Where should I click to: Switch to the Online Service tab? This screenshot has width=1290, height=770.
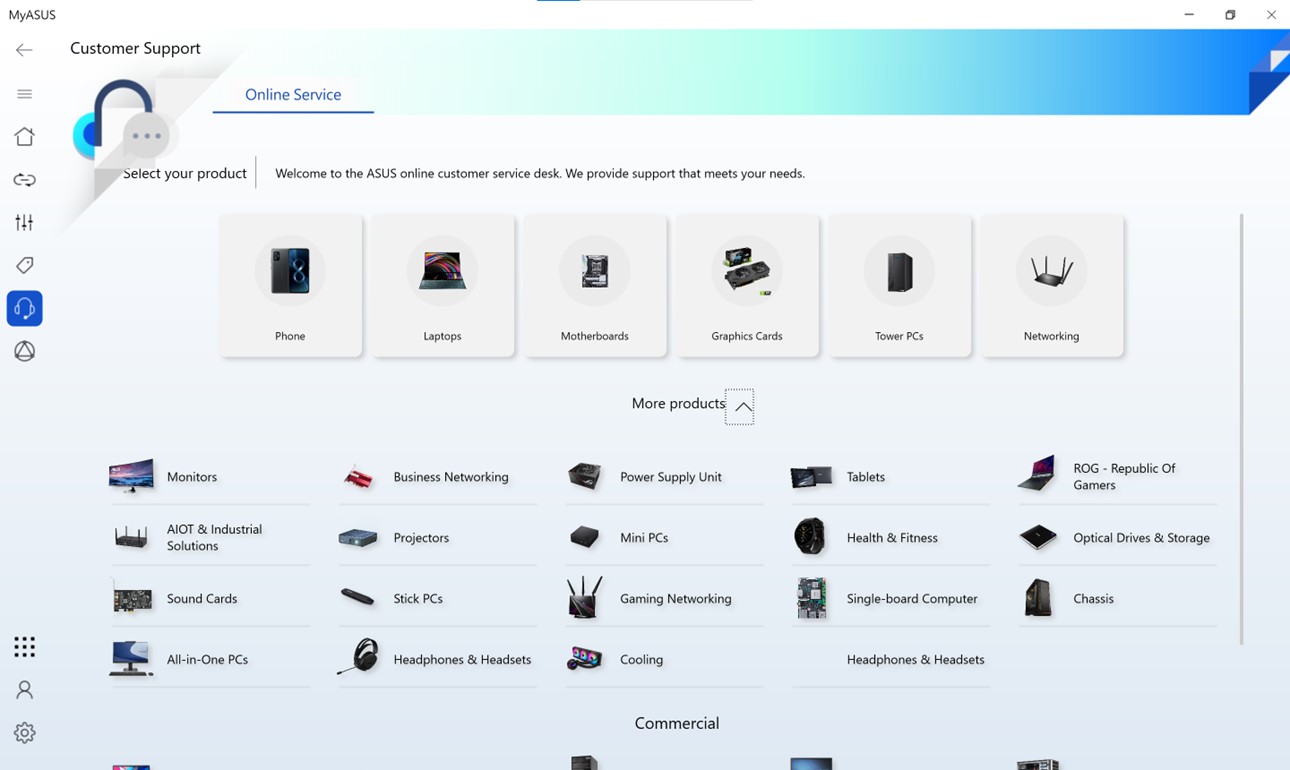click(293, 94)
